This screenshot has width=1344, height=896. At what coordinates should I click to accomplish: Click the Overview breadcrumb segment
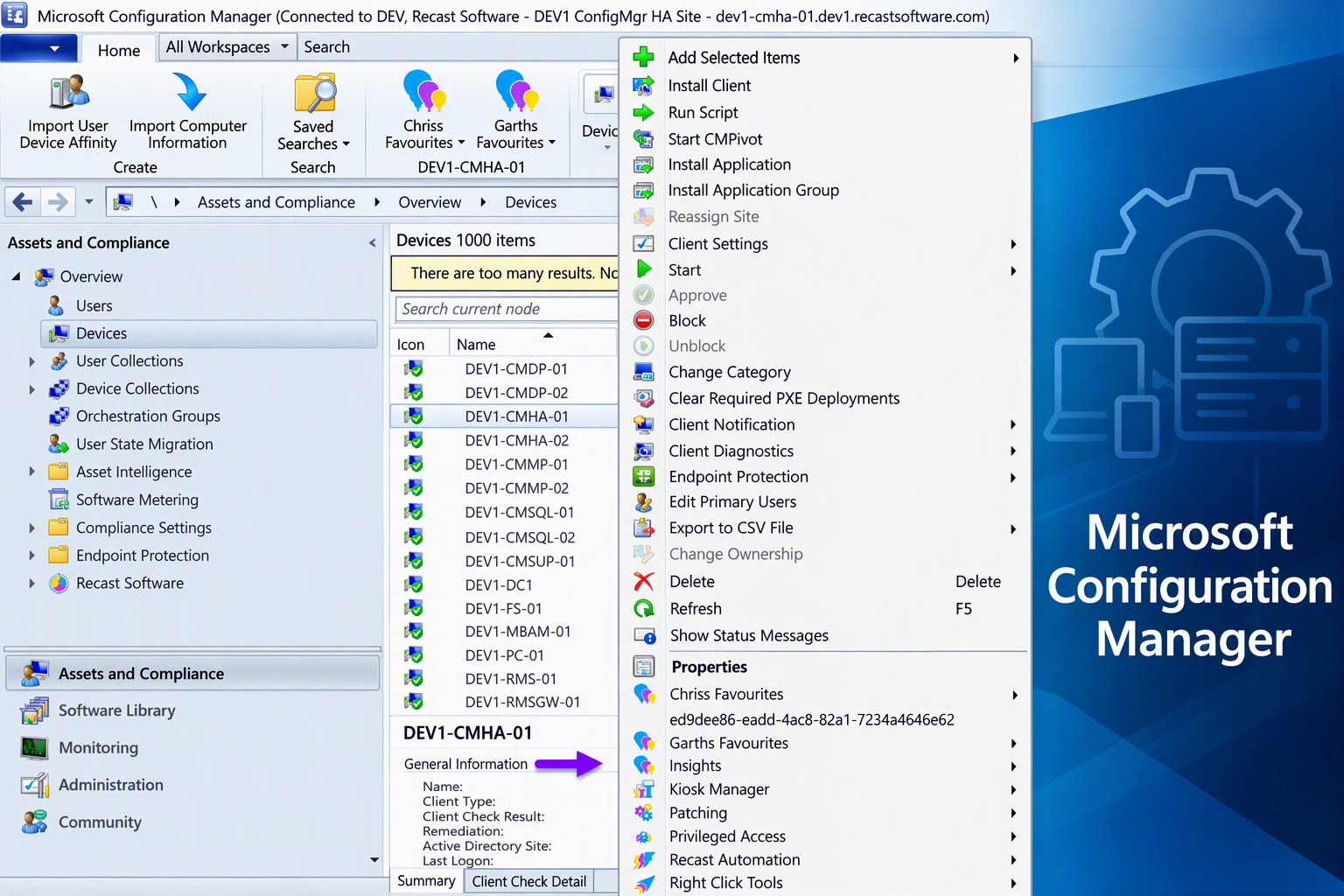(430, 202)
